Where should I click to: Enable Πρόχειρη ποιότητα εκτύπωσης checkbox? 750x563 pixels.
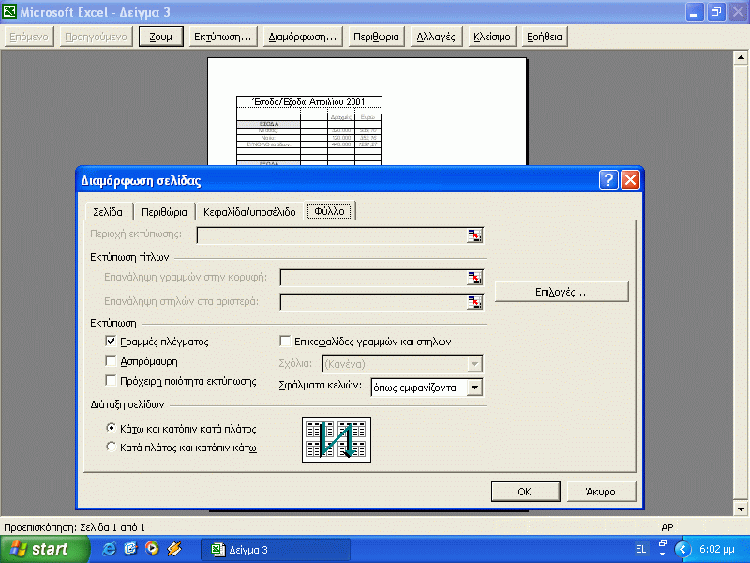coord(110,381)
